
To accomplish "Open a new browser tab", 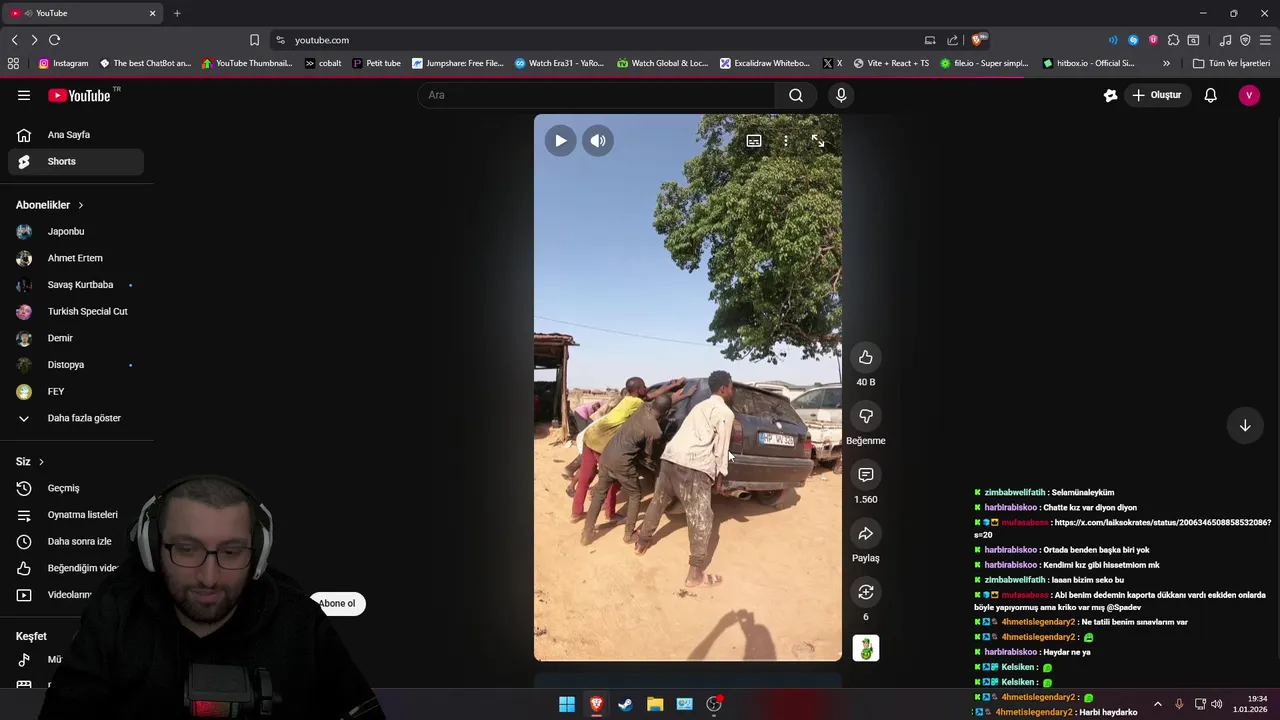I will [x=177, y=13].
